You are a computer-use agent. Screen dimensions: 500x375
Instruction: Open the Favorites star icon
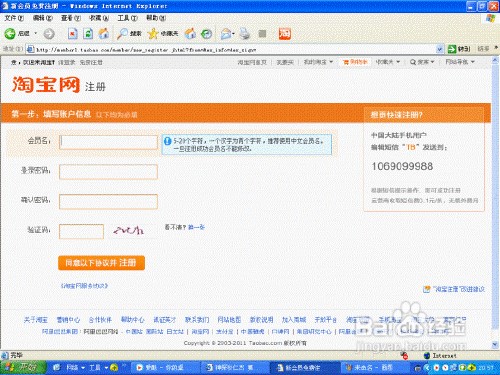click(153, 33)
